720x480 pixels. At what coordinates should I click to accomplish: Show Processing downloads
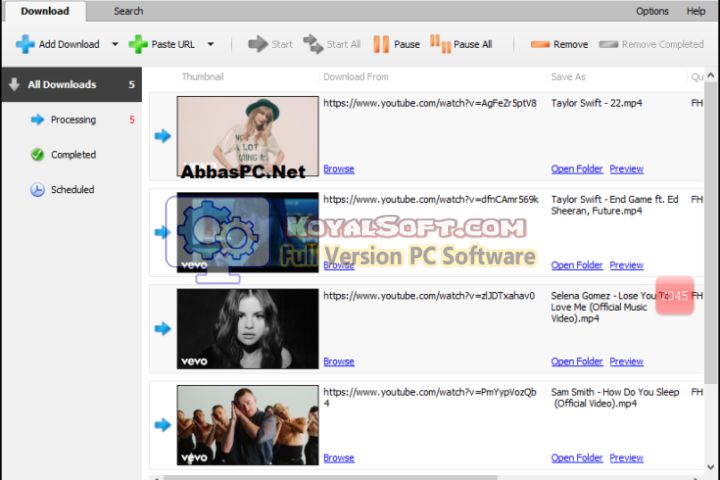pyautogui.click(x=73, y=120)
